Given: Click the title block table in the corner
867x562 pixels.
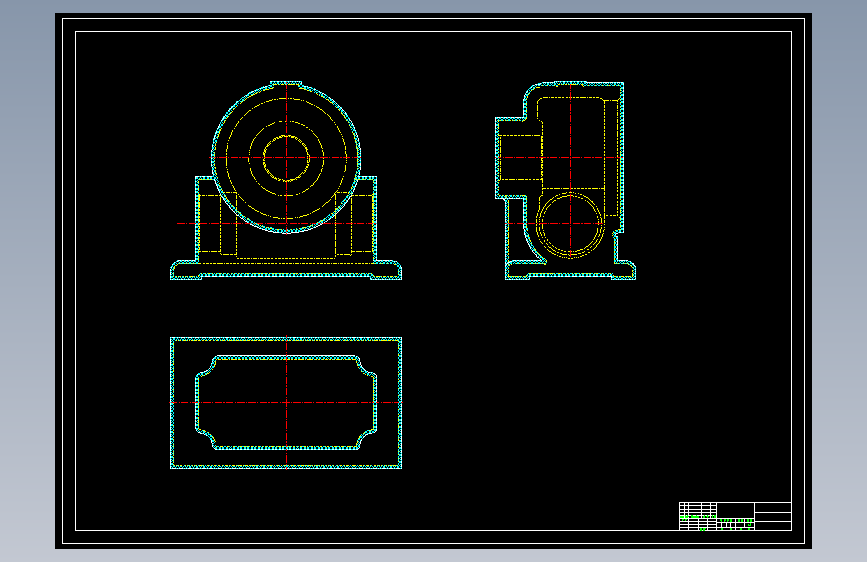Looking at the screenshot, I should click(x=735, y=516).
